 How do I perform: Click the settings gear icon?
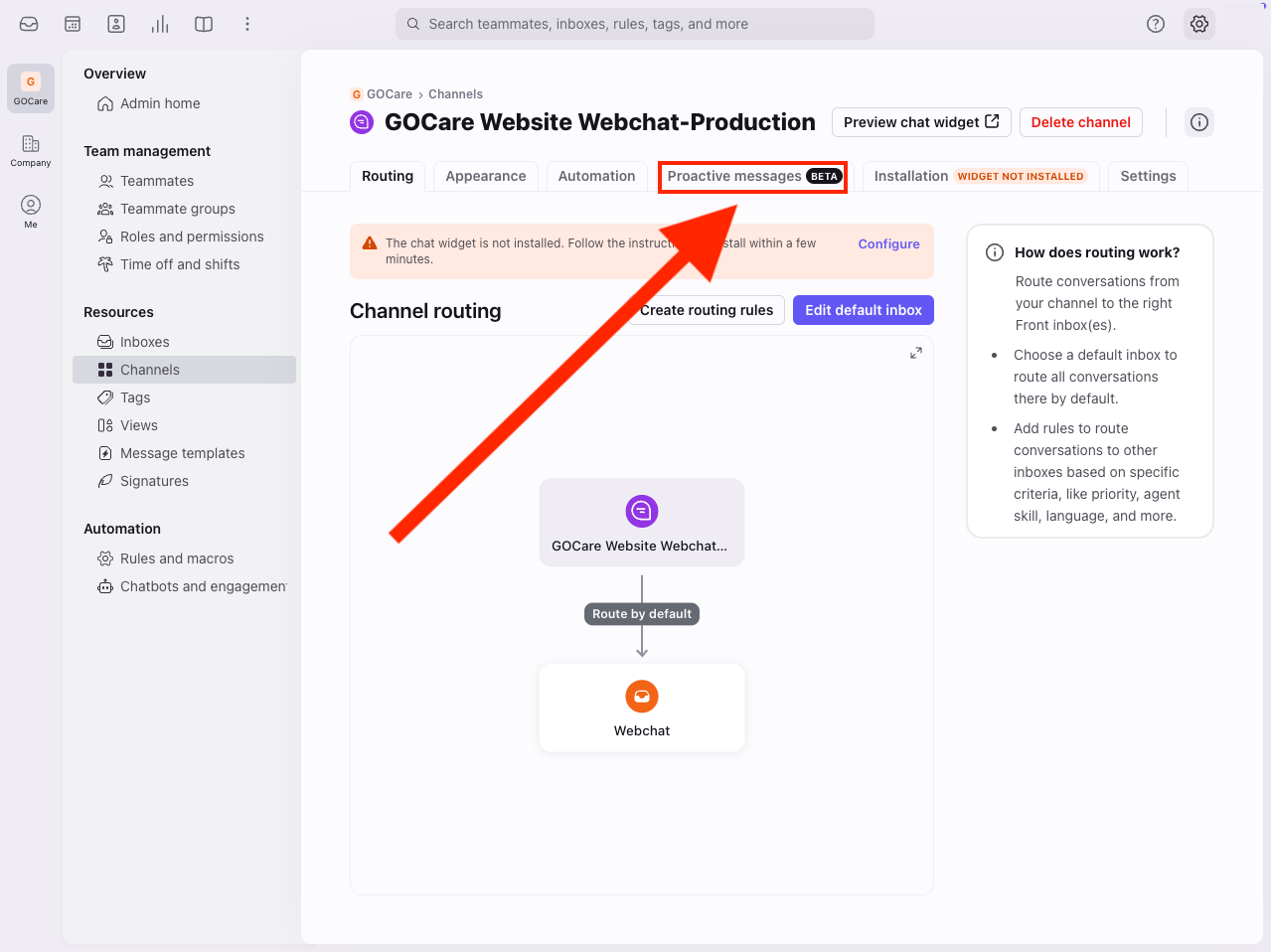point(1199,24)
